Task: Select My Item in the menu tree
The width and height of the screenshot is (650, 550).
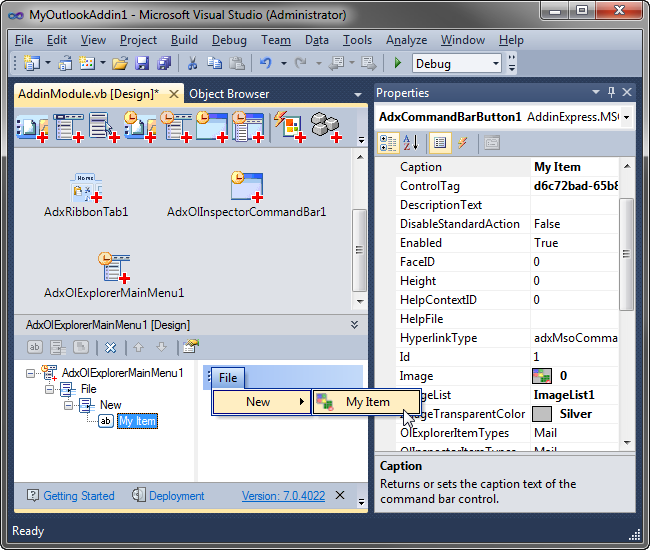Action: [x=137, y=421]
